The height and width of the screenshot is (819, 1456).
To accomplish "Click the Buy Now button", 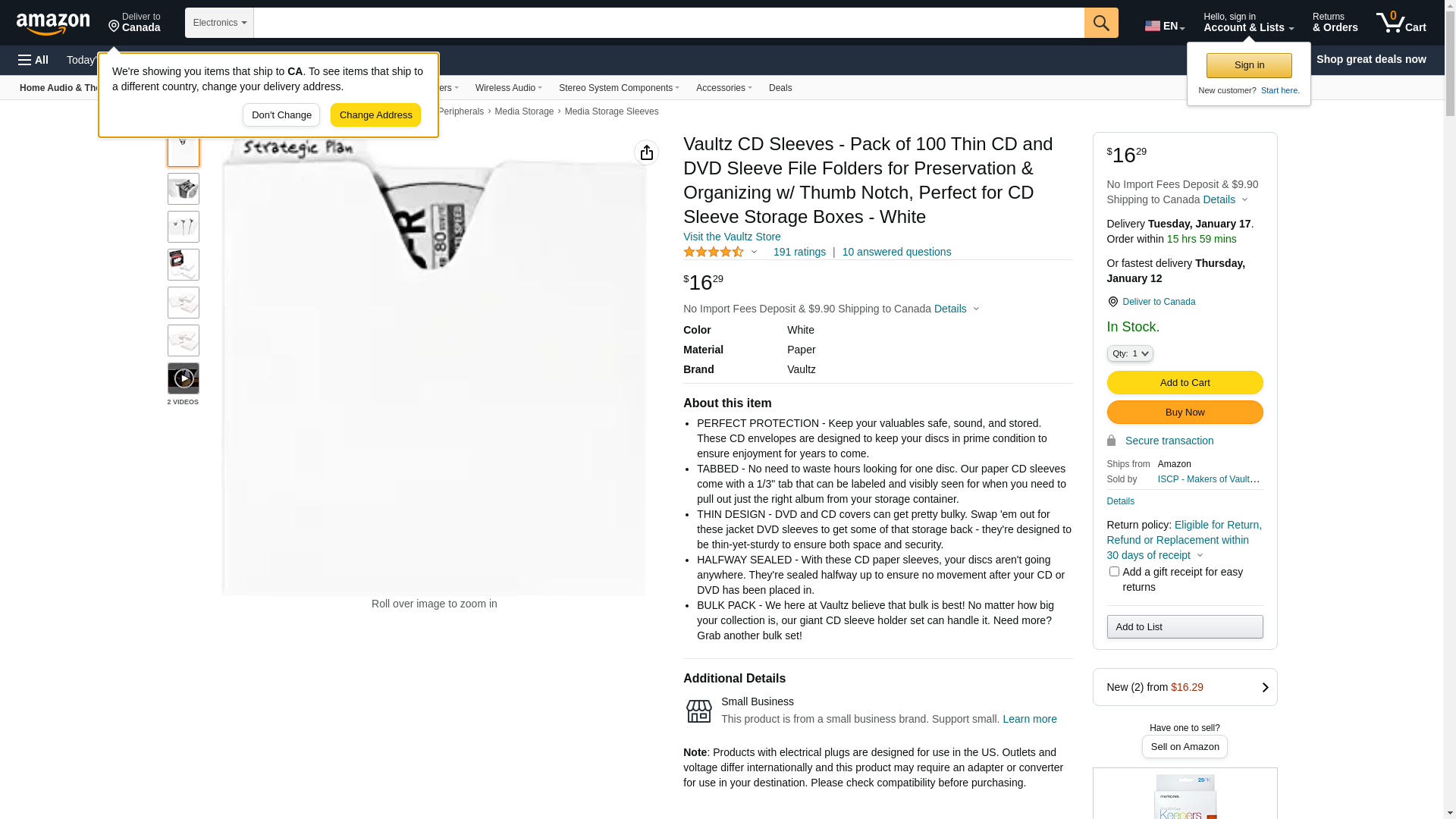I will point(1185,413).
